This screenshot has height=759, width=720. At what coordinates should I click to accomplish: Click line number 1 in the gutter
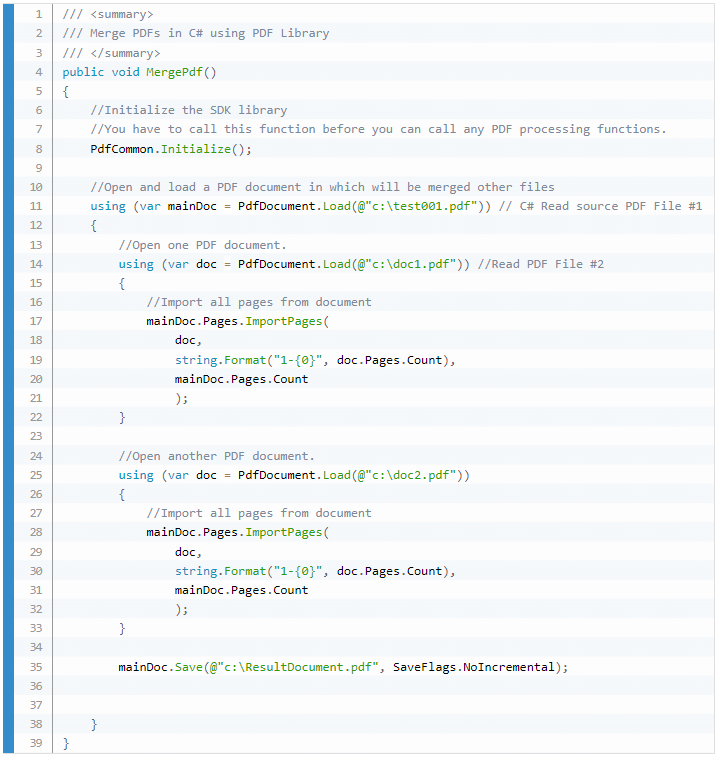pos(39,15)
